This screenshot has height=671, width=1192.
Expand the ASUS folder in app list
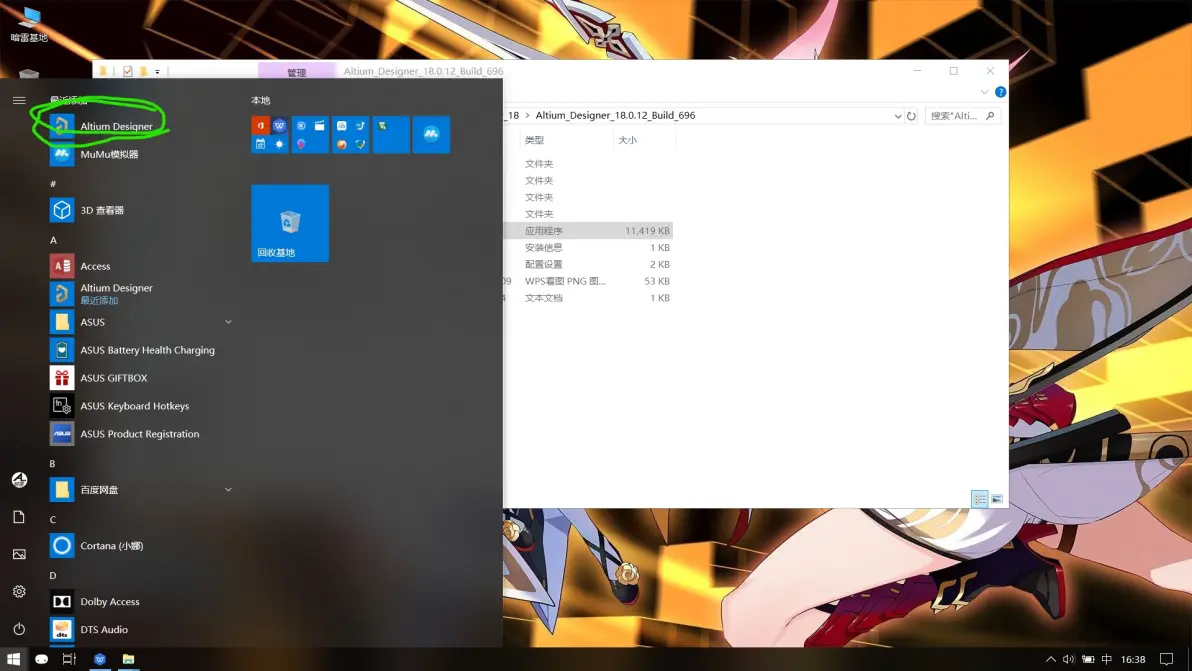click(x=228, y=322)
